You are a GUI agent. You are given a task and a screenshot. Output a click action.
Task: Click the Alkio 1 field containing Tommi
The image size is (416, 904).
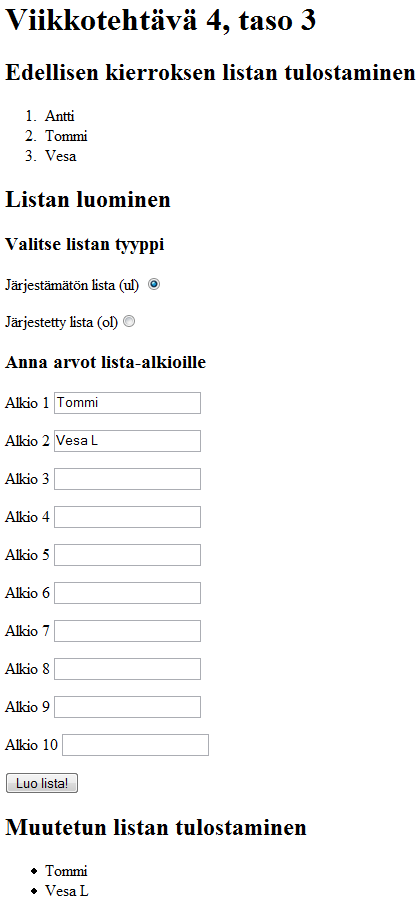point(127,403)
